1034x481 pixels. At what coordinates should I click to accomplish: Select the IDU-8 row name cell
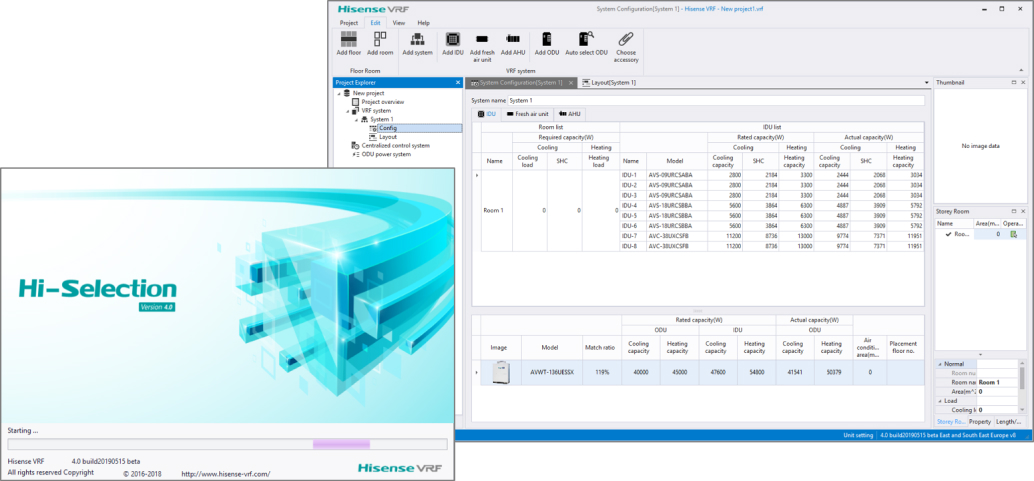coord(633,246)
